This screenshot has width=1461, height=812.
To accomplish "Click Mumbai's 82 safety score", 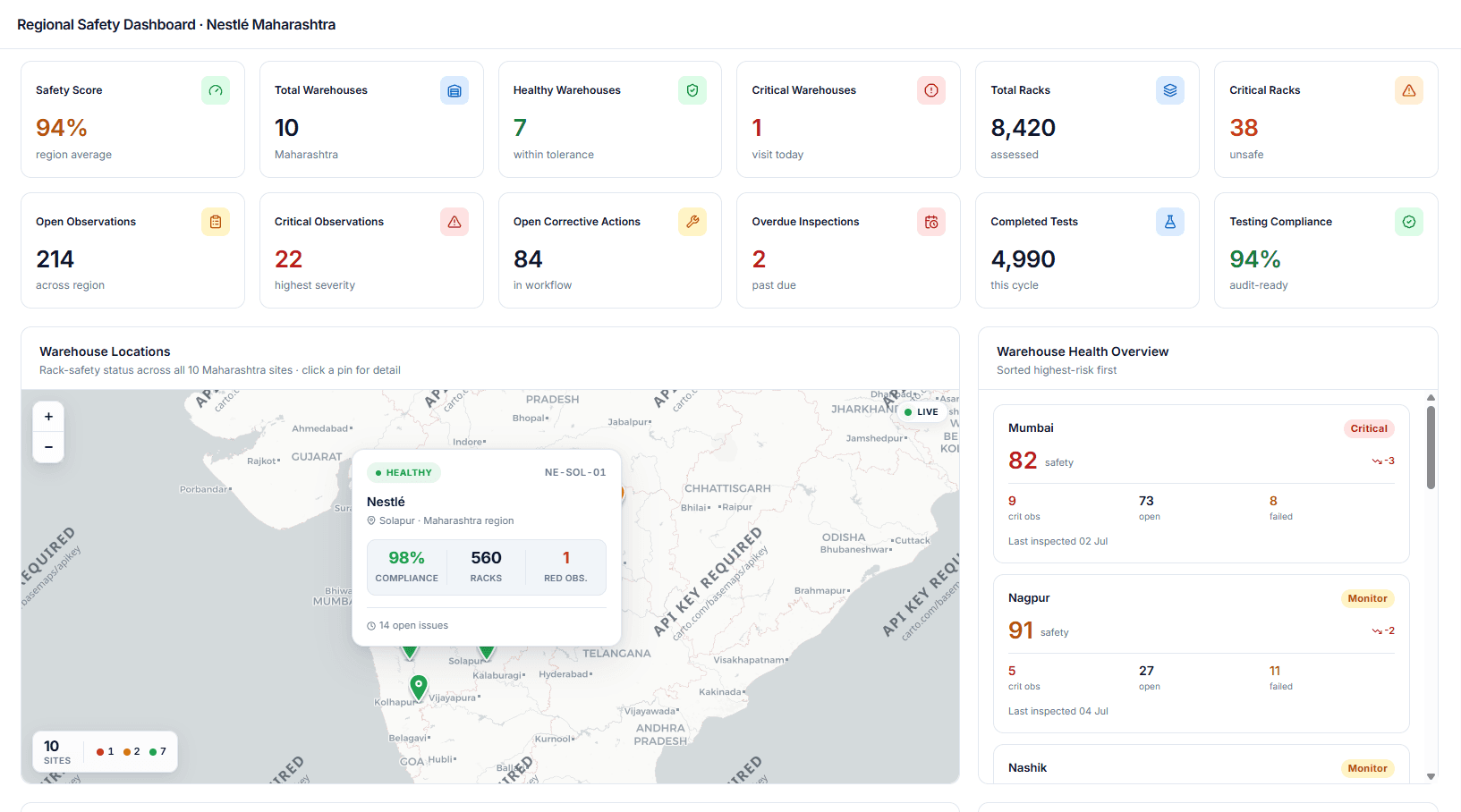I will click(1023, 461).
